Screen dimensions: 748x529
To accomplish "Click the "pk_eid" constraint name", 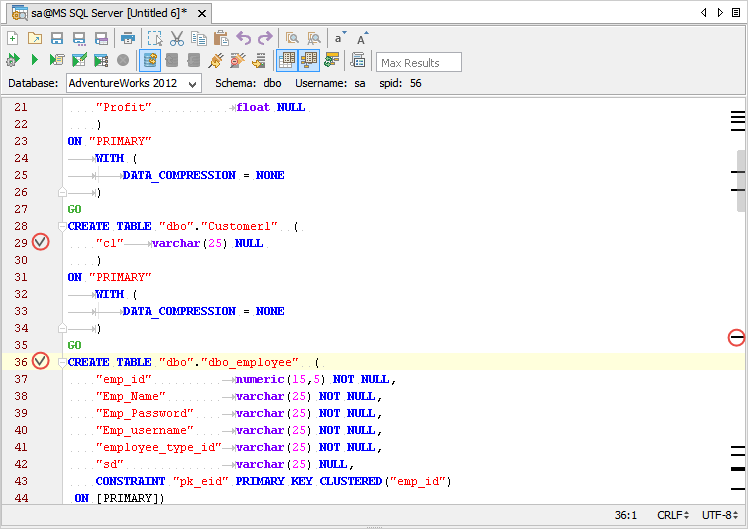I will (201, 482).
